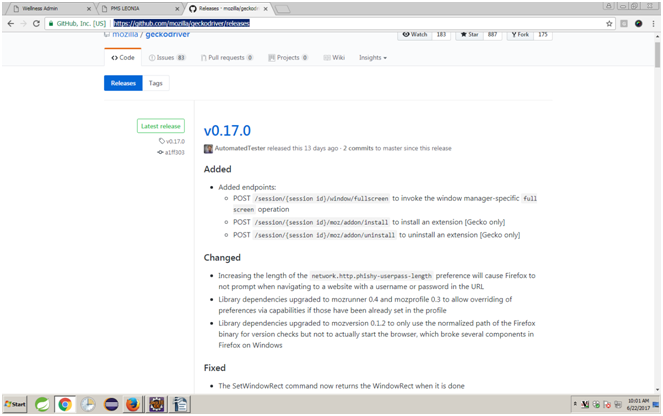Open the Windows Start menu
This screenshot has width=663, height=416.
tap(15, 404)
